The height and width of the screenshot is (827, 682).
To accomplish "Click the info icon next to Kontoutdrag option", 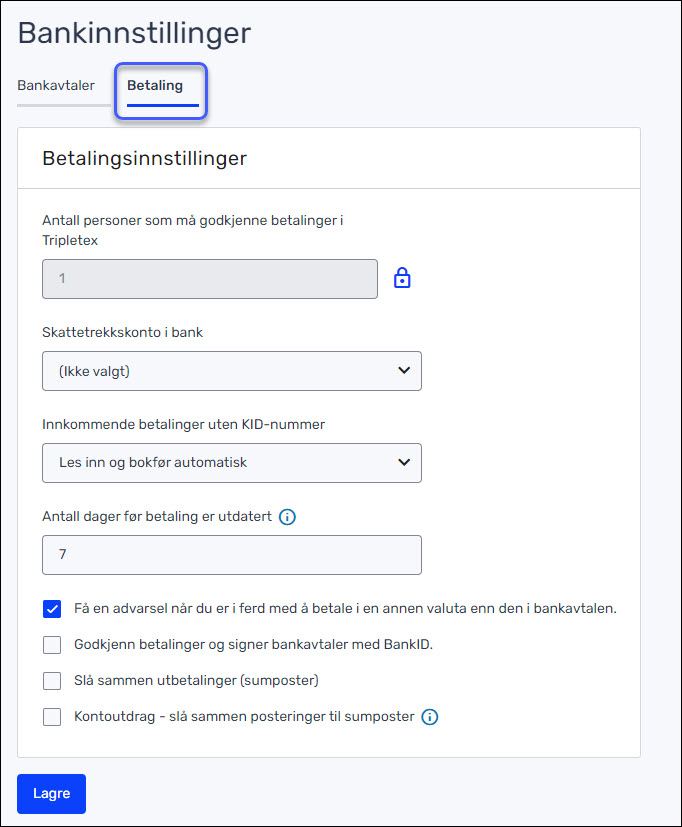I will (x=429, y=716).
